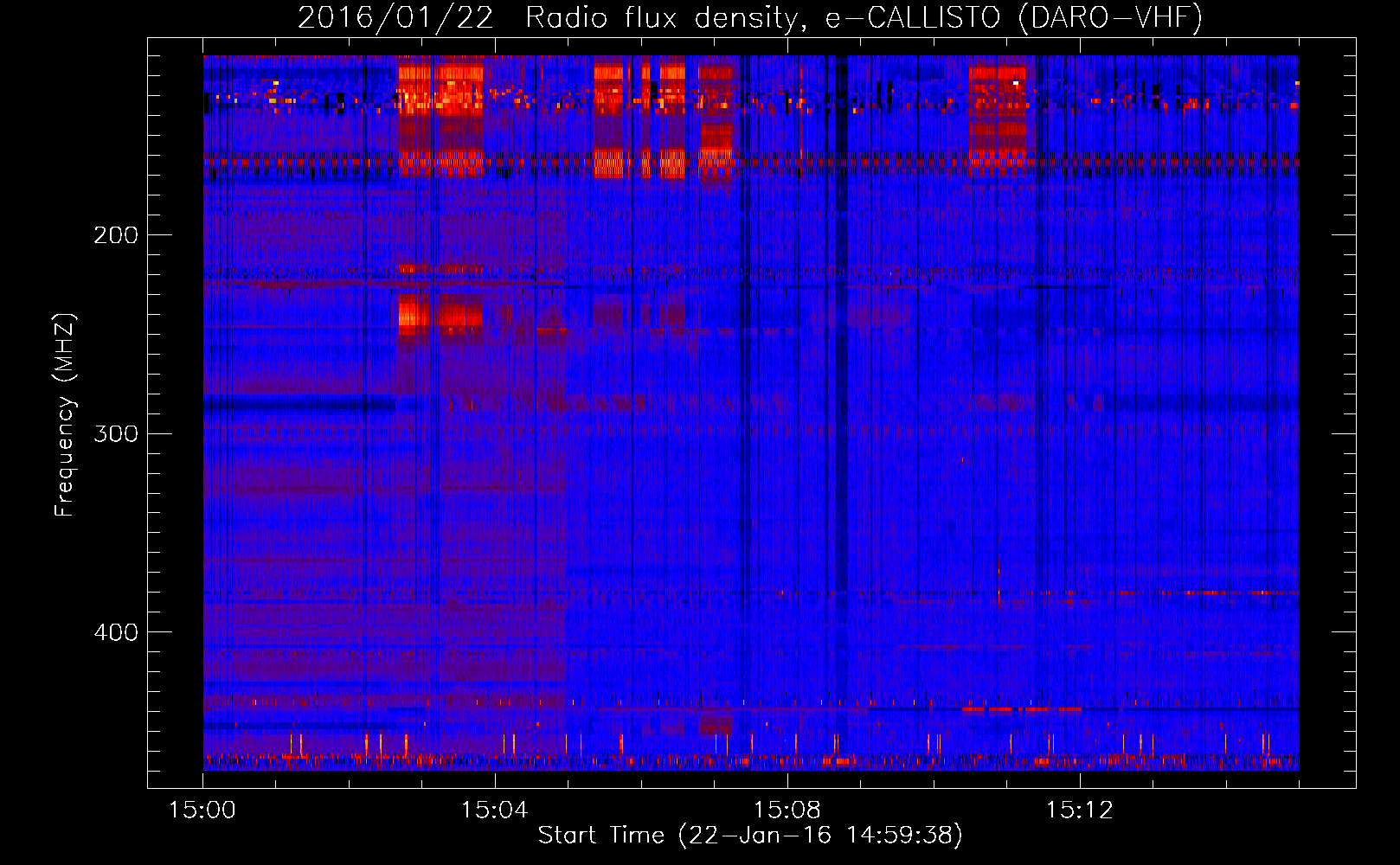The image size is (1400, 865).
Task: Click the 15:04 time tick label
Action: coord(495,811)
